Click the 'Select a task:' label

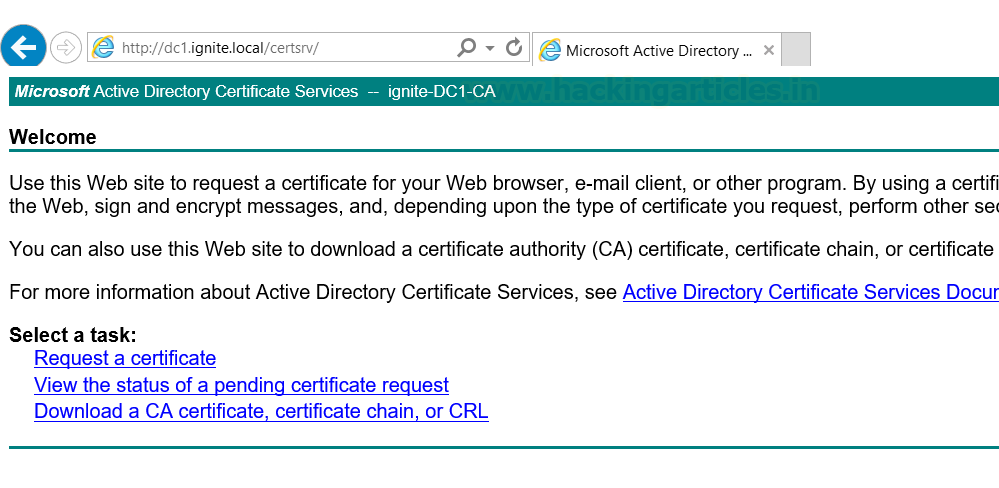pyautogui.click(x=73, y=335)
